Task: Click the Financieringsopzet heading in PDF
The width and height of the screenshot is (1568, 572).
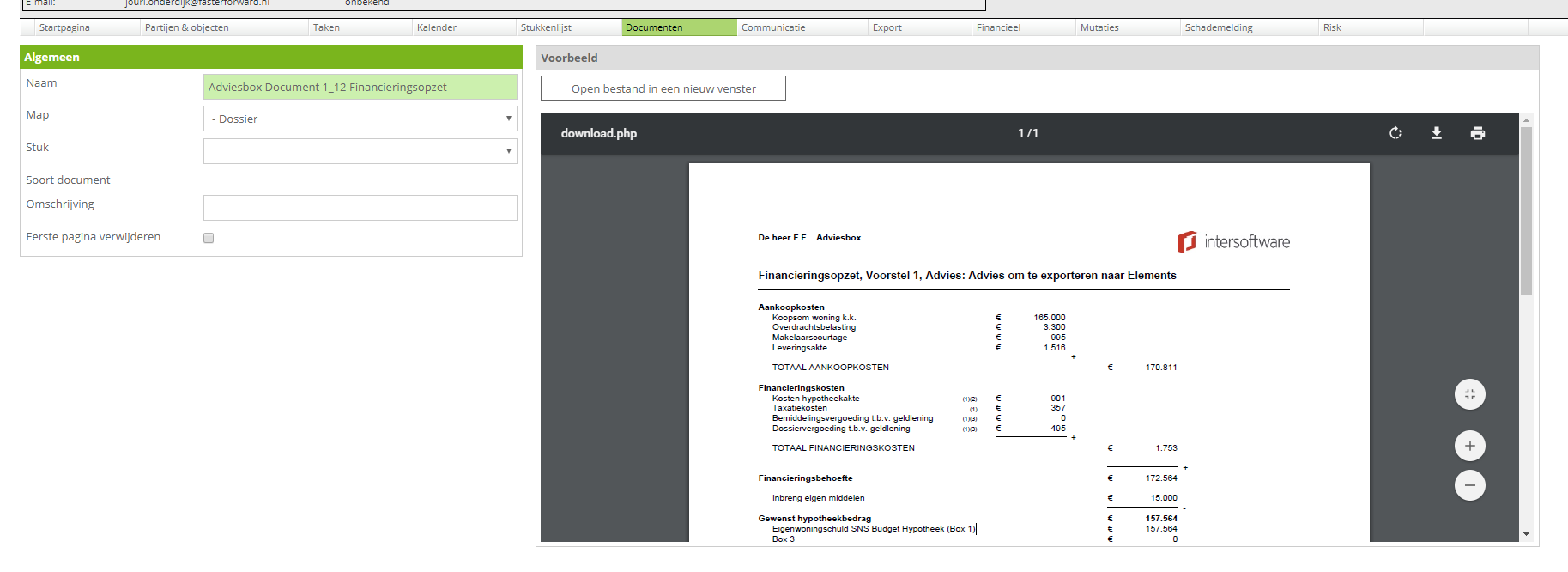Action: (x=967, y=276)
